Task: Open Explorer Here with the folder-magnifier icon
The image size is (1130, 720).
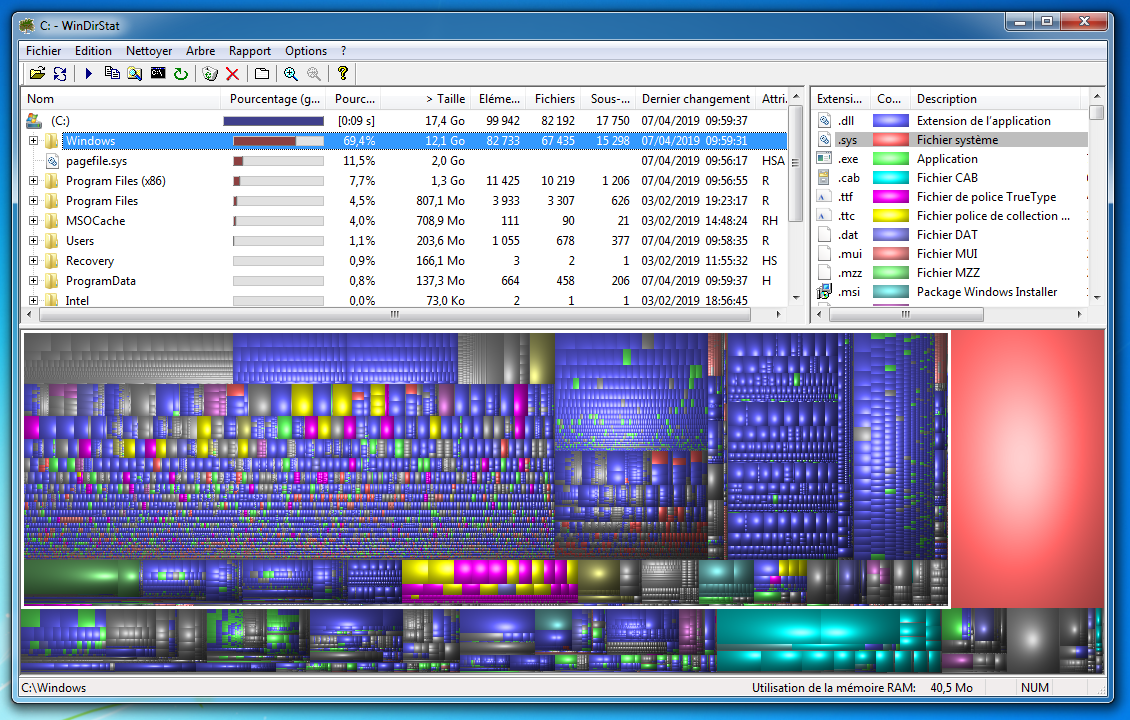Action: coord(135,74)
